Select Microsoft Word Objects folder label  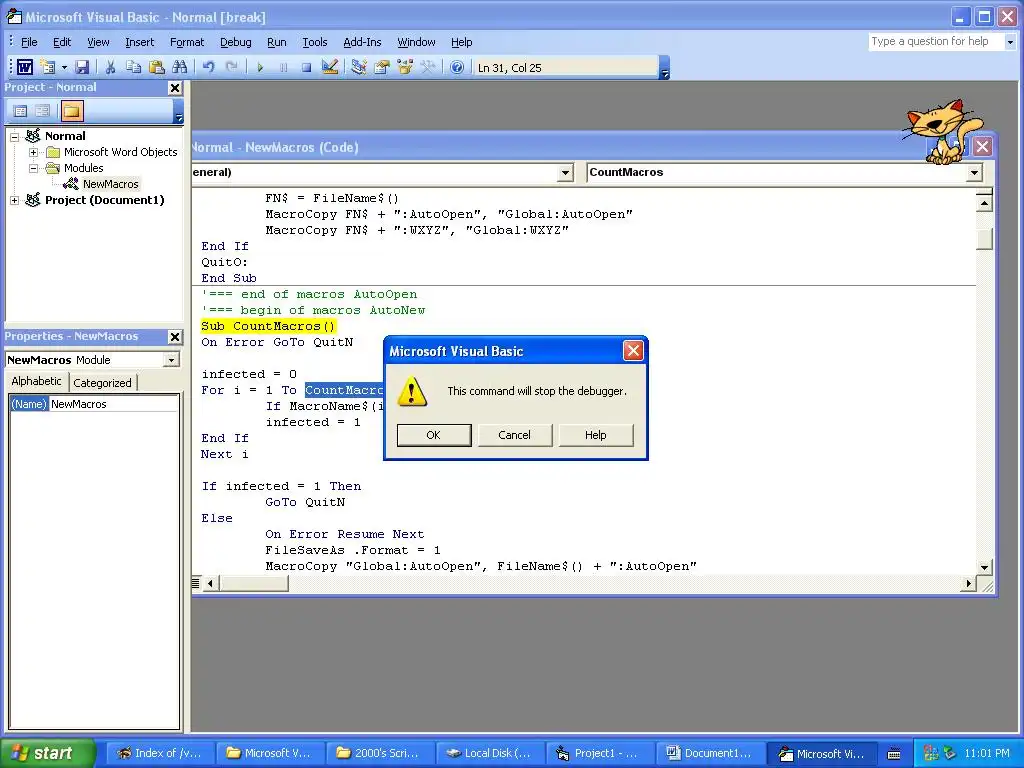tap(121, 152)
